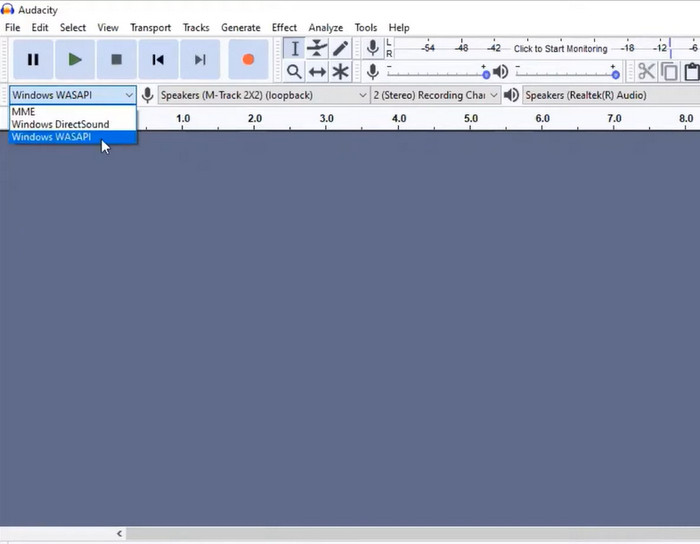Stop playback with the Stop button
This screenshot has height=544, width=700.
coord(117,59)
